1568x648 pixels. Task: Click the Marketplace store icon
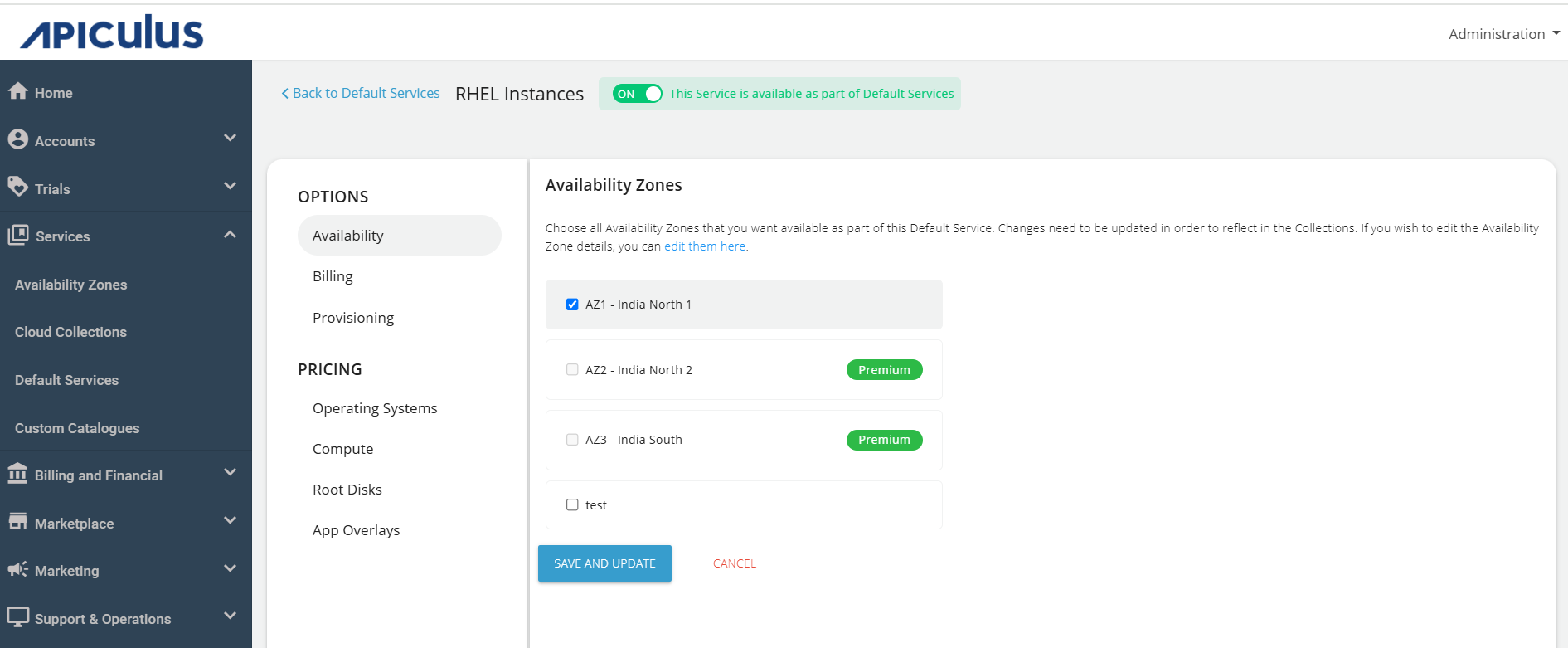point(17,522)
